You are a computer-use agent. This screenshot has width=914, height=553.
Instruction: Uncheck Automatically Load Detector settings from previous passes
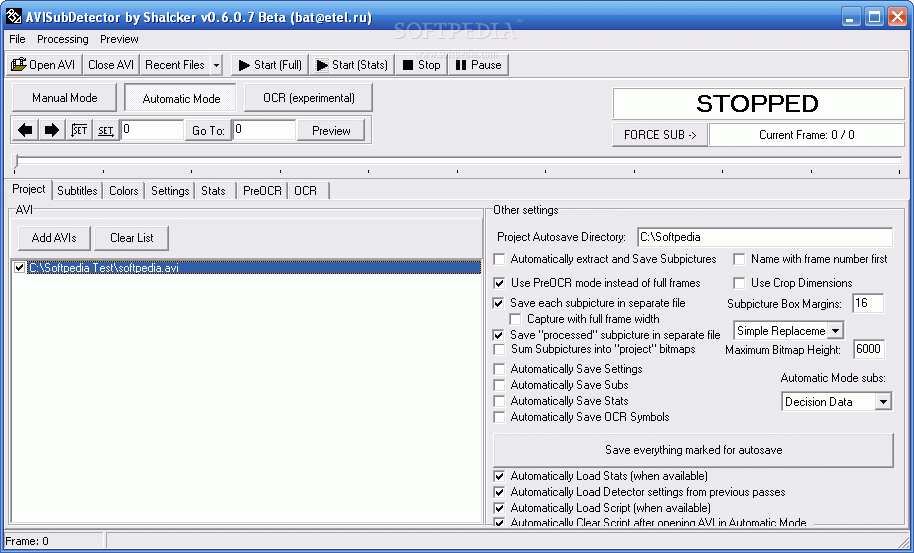click(x=499, y=492)
